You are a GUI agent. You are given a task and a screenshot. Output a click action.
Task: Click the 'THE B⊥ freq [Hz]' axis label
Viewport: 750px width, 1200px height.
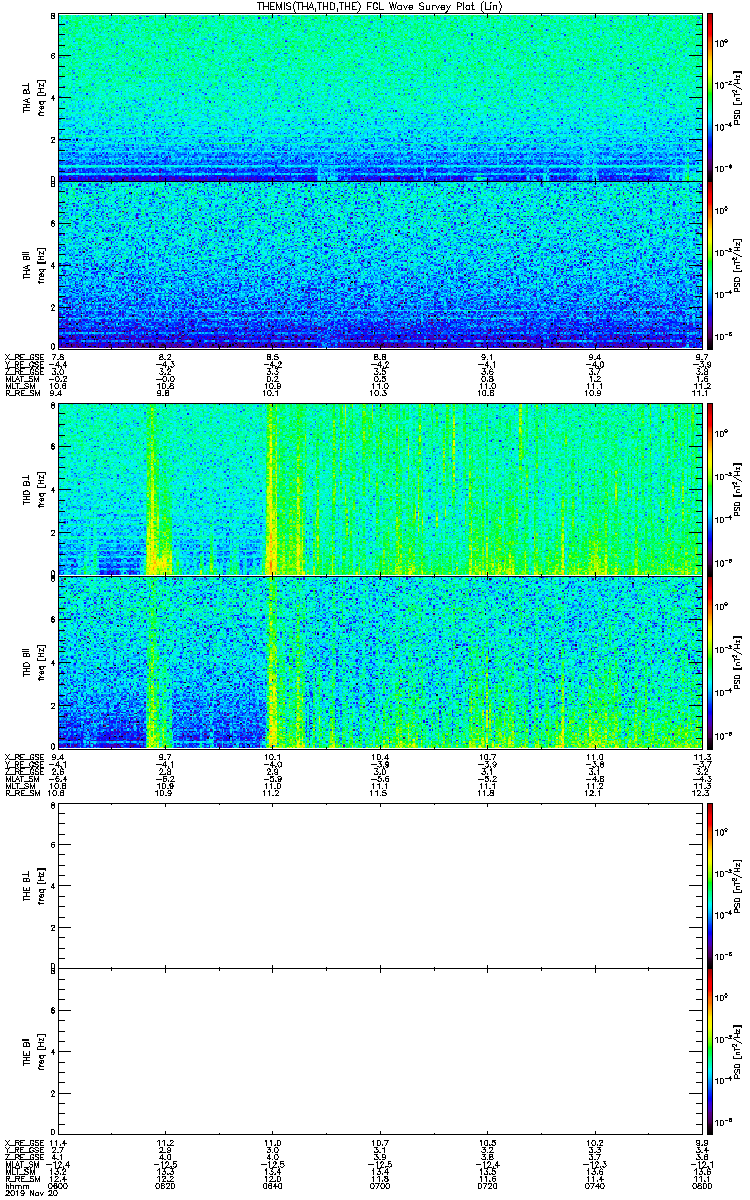tap(33, 885)
